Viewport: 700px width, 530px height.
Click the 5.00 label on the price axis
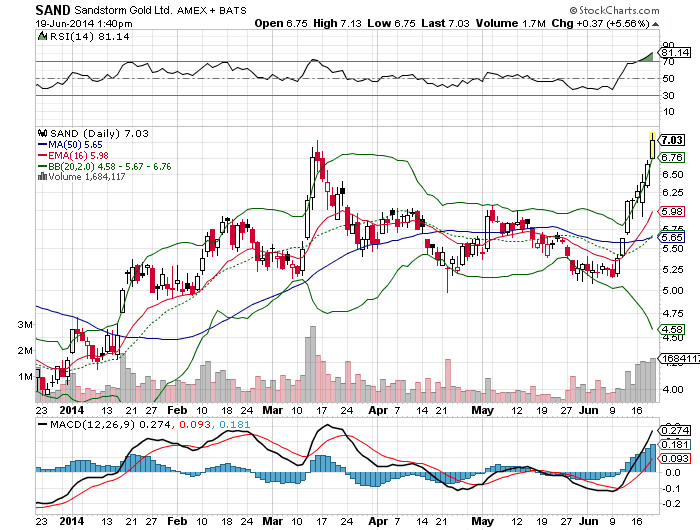673,291
